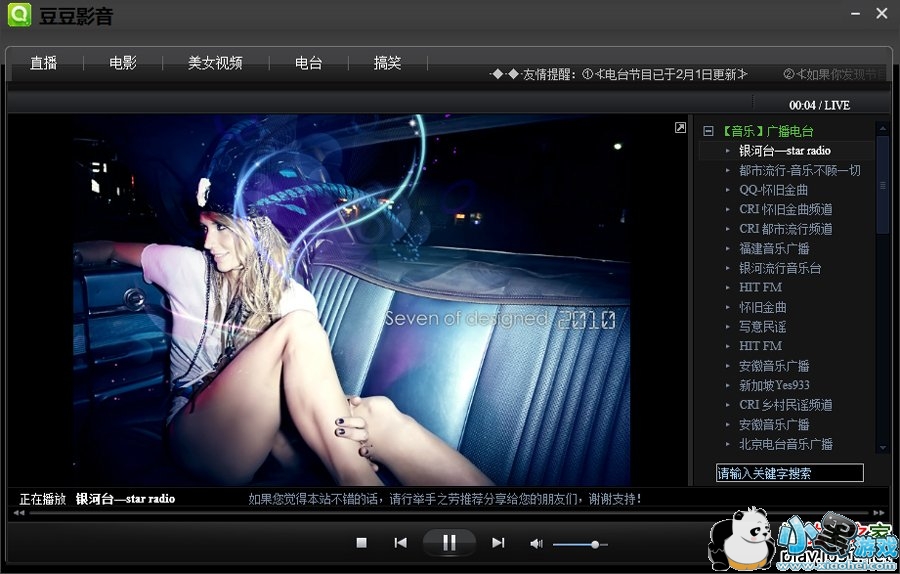The height and width of the screenshot is (574, 900).
Task: Select 福建音乐广播 in station list
Action: click(x=774, y=248)
